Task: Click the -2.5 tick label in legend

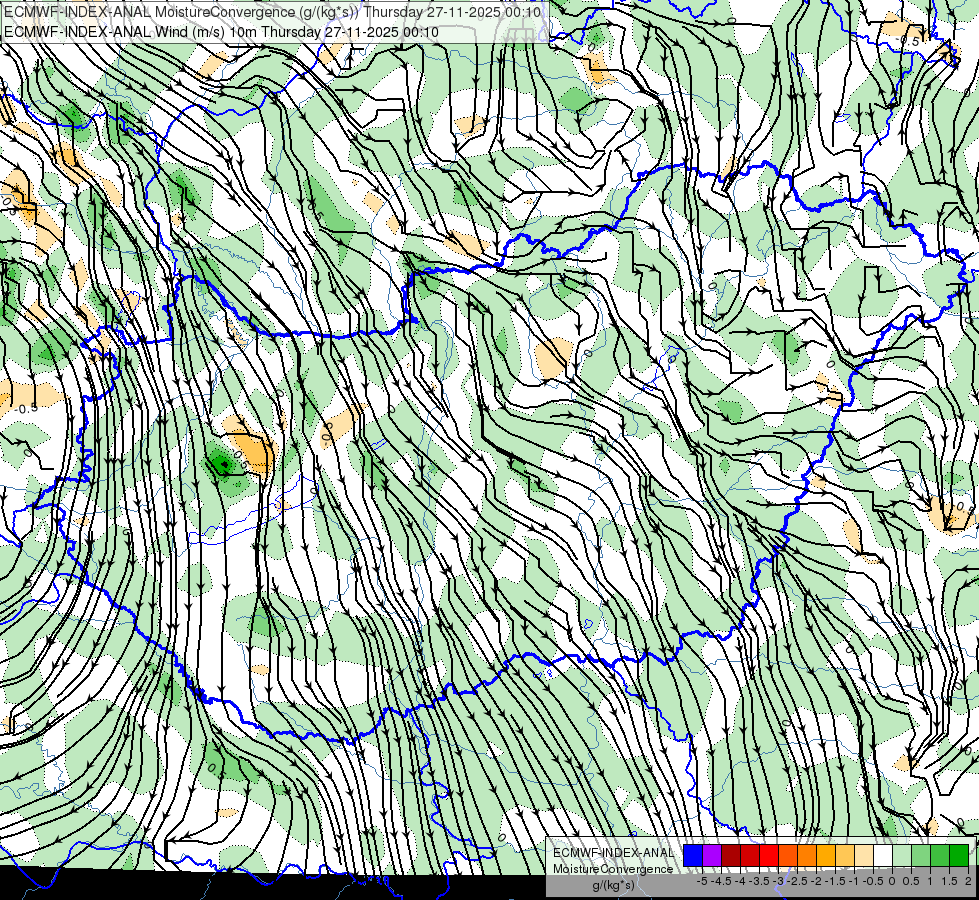Action: click(x=797, y=881)
